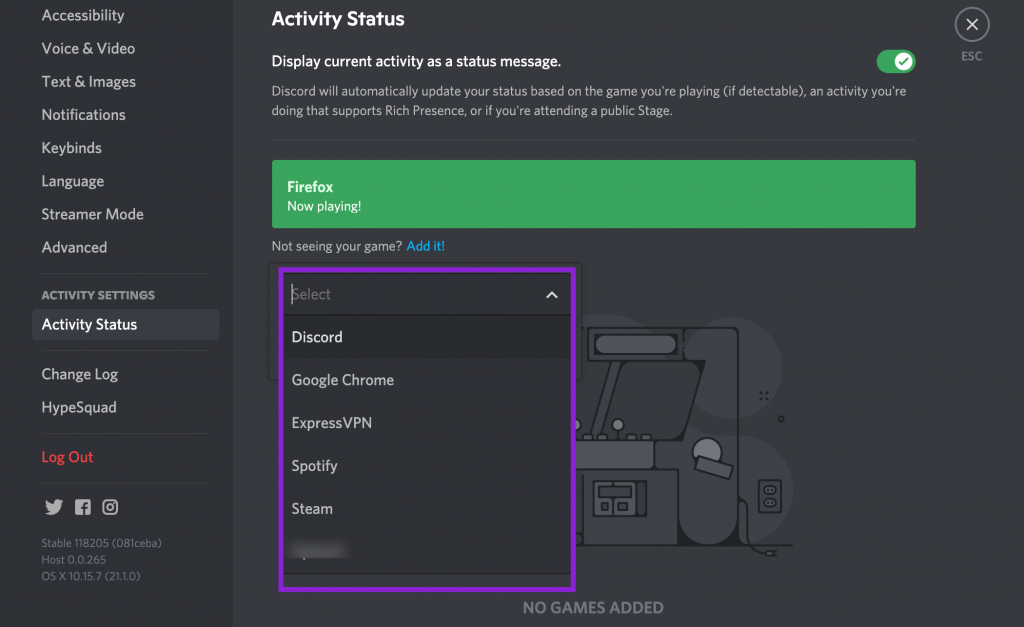
Task: Log Out of Discord
Action: [x=67, y=456]
